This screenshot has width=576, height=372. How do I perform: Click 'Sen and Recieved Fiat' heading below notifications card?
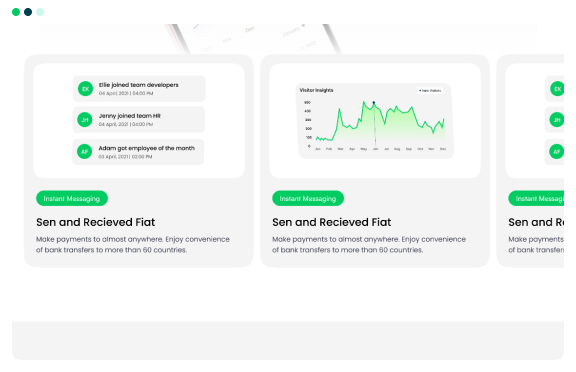click(96, 222)
